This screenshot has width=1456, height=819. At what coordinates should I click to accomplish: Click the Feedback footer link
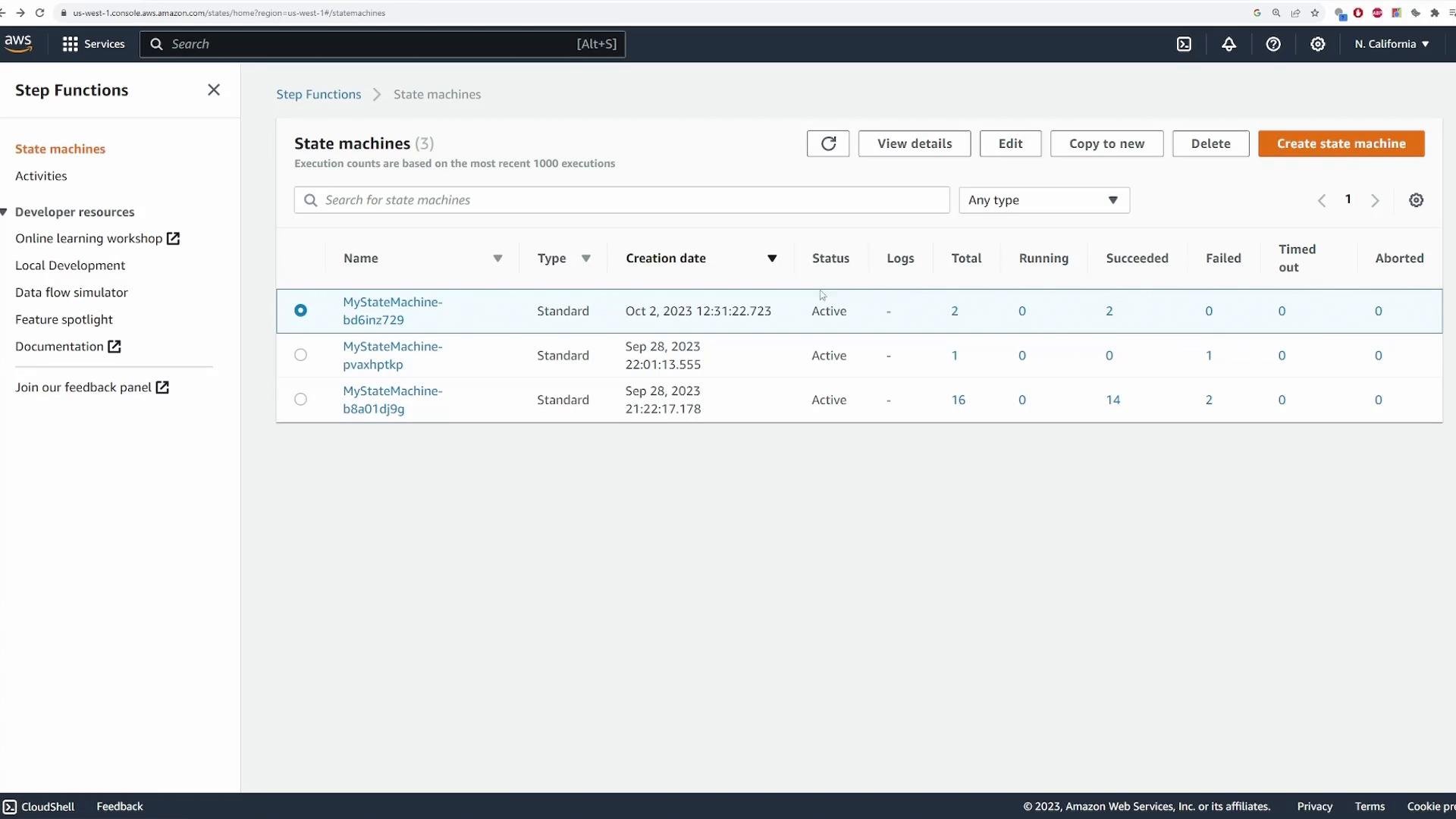coord(119,806)
